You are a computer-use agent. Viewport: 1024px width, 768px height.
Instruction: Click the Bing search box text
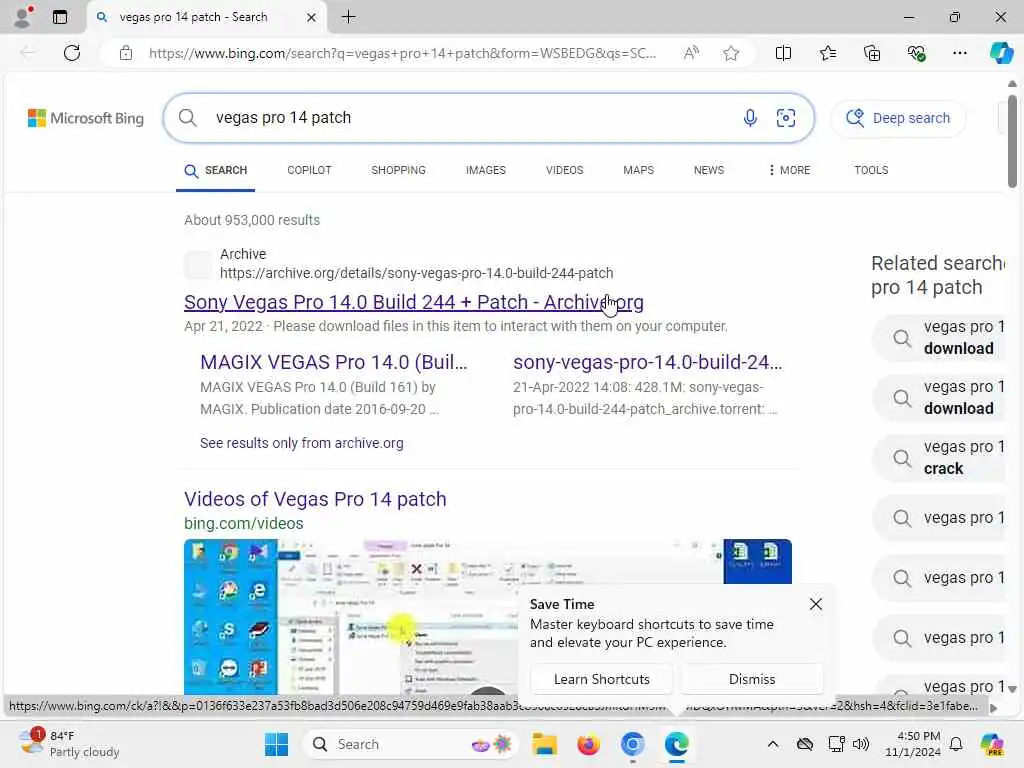point(283,118)
